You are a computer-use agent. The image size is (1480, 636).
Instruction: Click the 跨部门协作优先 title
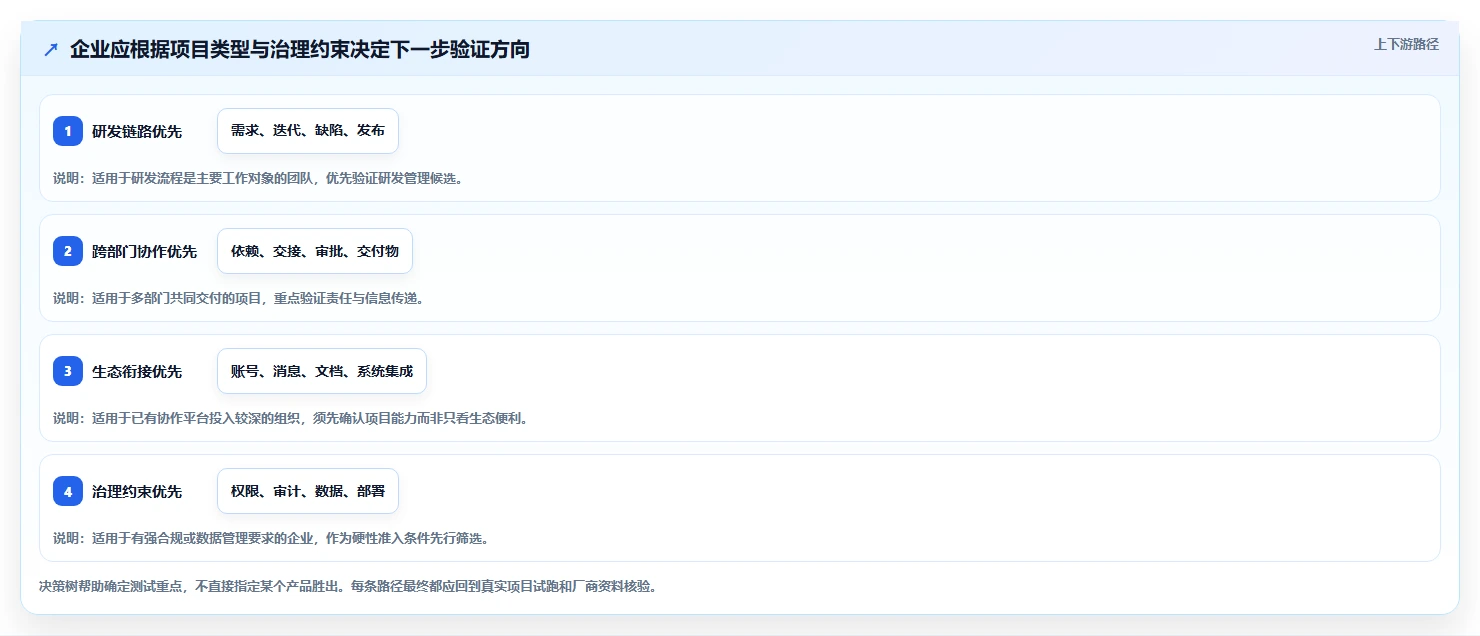(144, 251)
